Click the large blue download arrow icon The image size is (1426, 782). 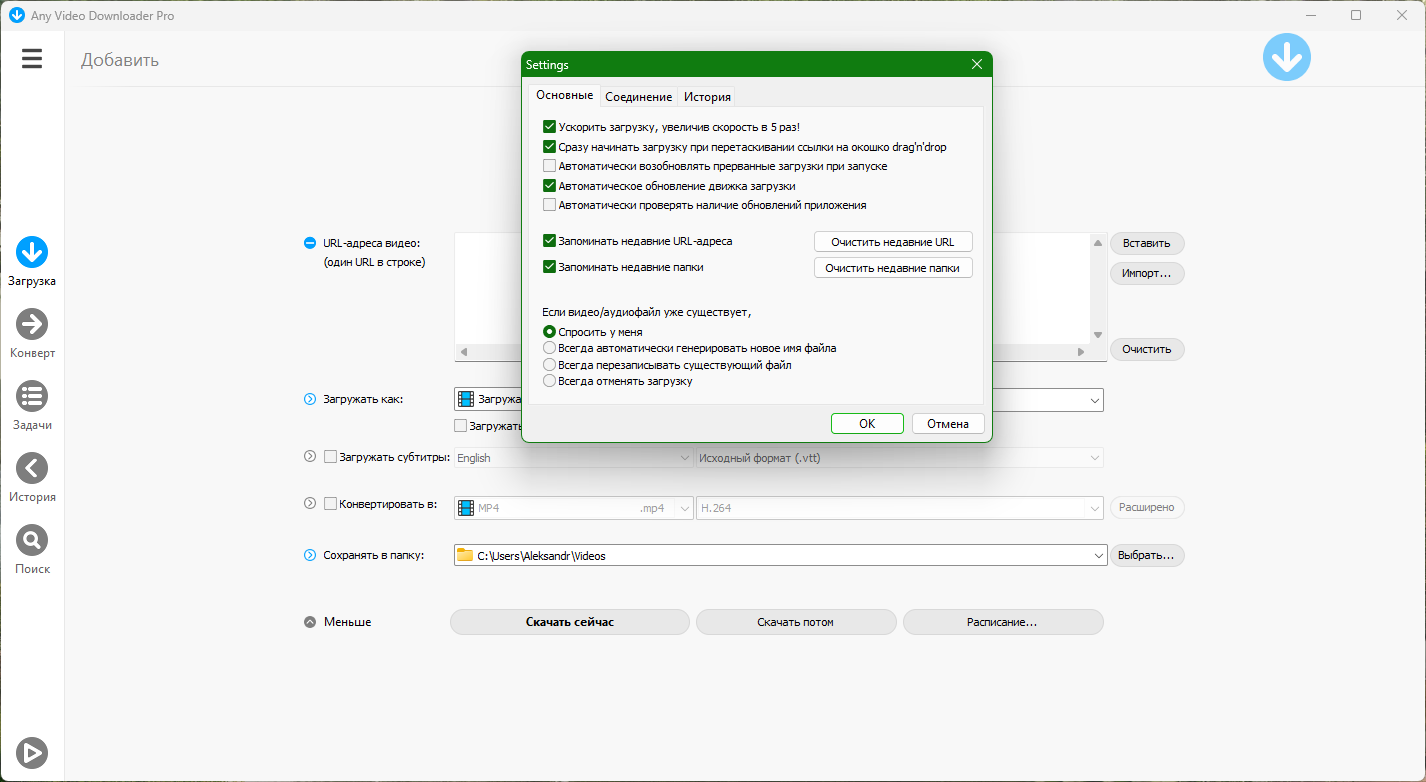[1286, 57]
